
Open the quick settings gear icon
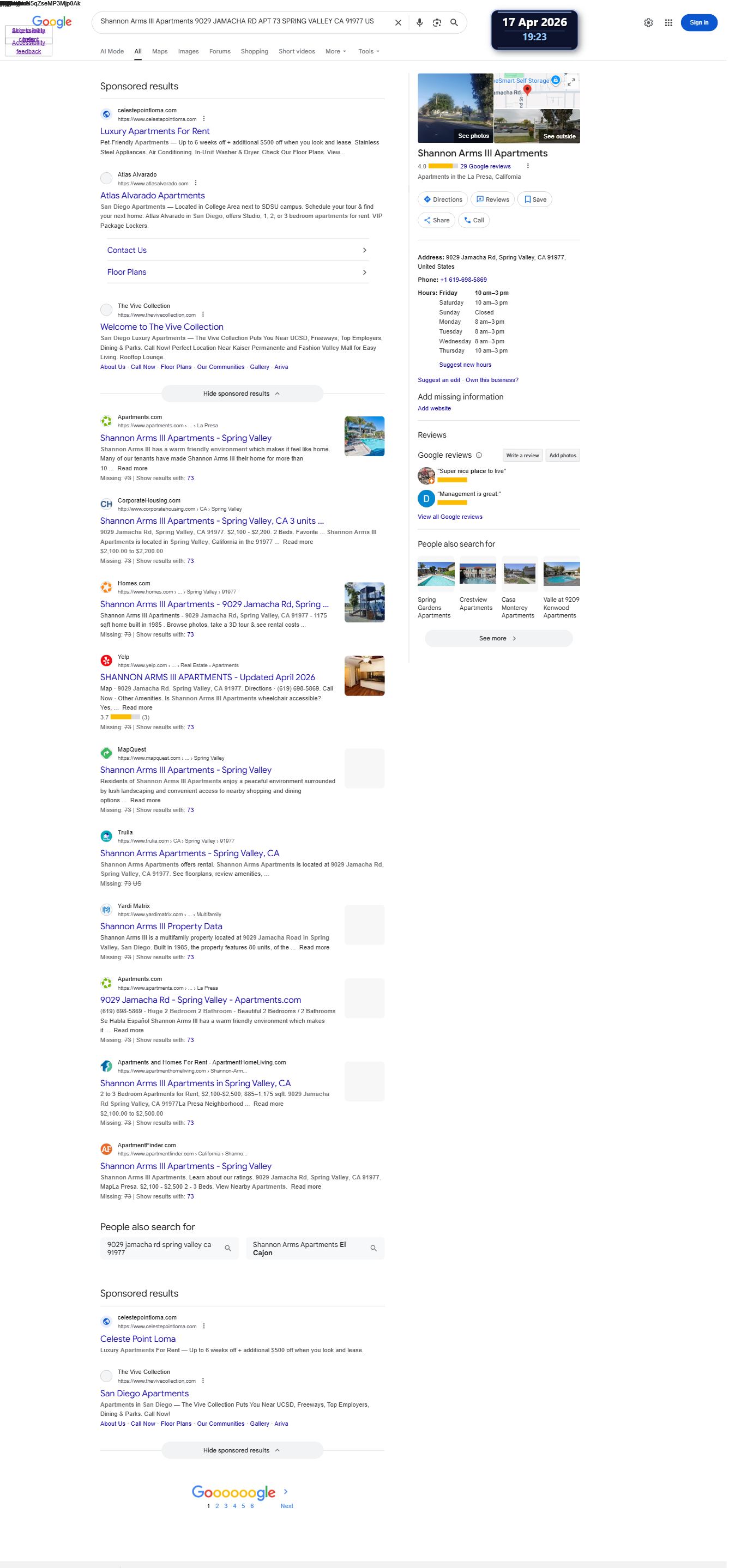(x=648, y=22)
